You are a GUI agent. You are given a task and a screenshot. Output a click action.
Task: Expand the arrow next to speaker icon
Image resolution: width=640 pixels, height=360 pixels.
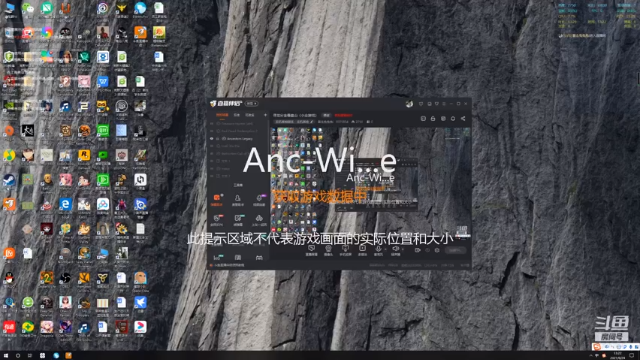tap(402, 249)
